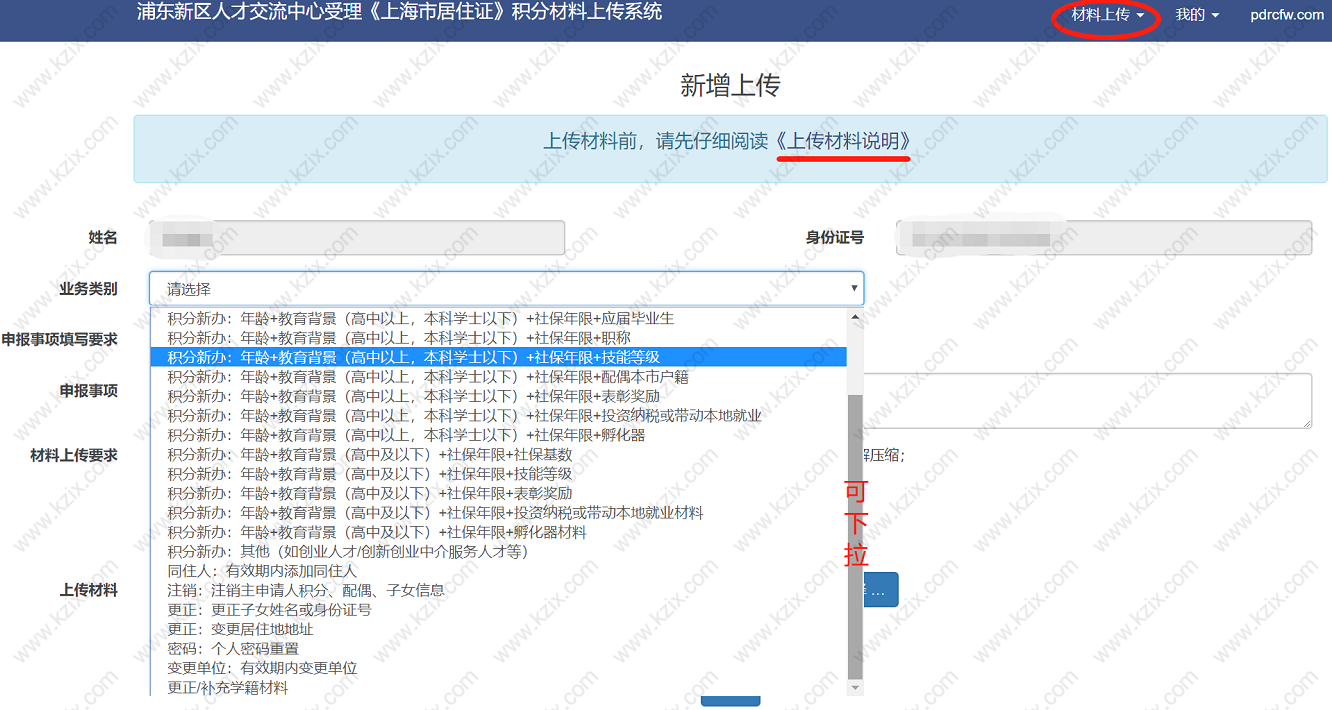Screen dimensions: 1332x710
Task: Open the 我的 dropdown menu
Action: coord(1197,15)
